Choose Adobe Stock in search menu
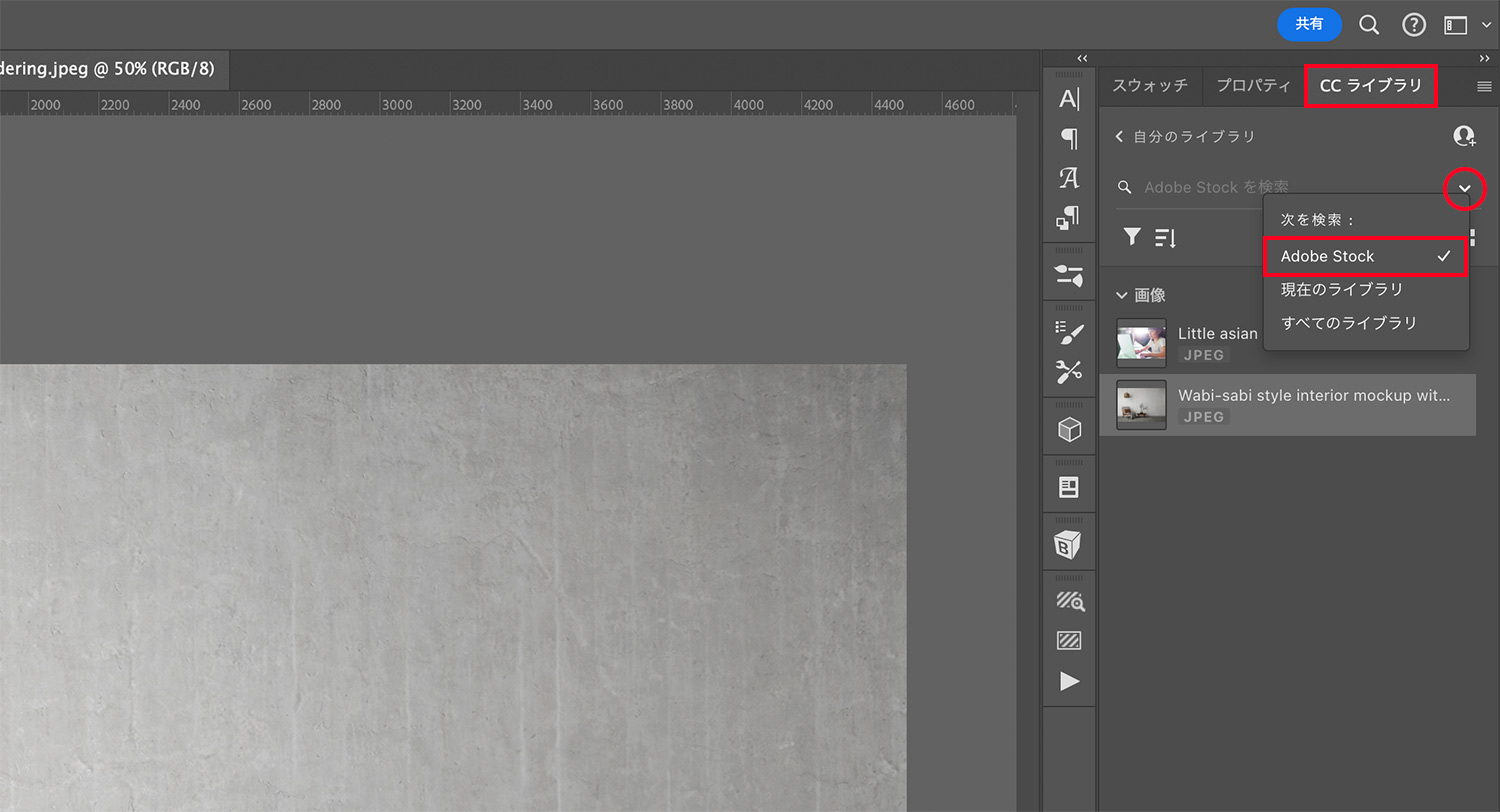The height and width of the screenshot is (812, 1500). point(1365,256)
